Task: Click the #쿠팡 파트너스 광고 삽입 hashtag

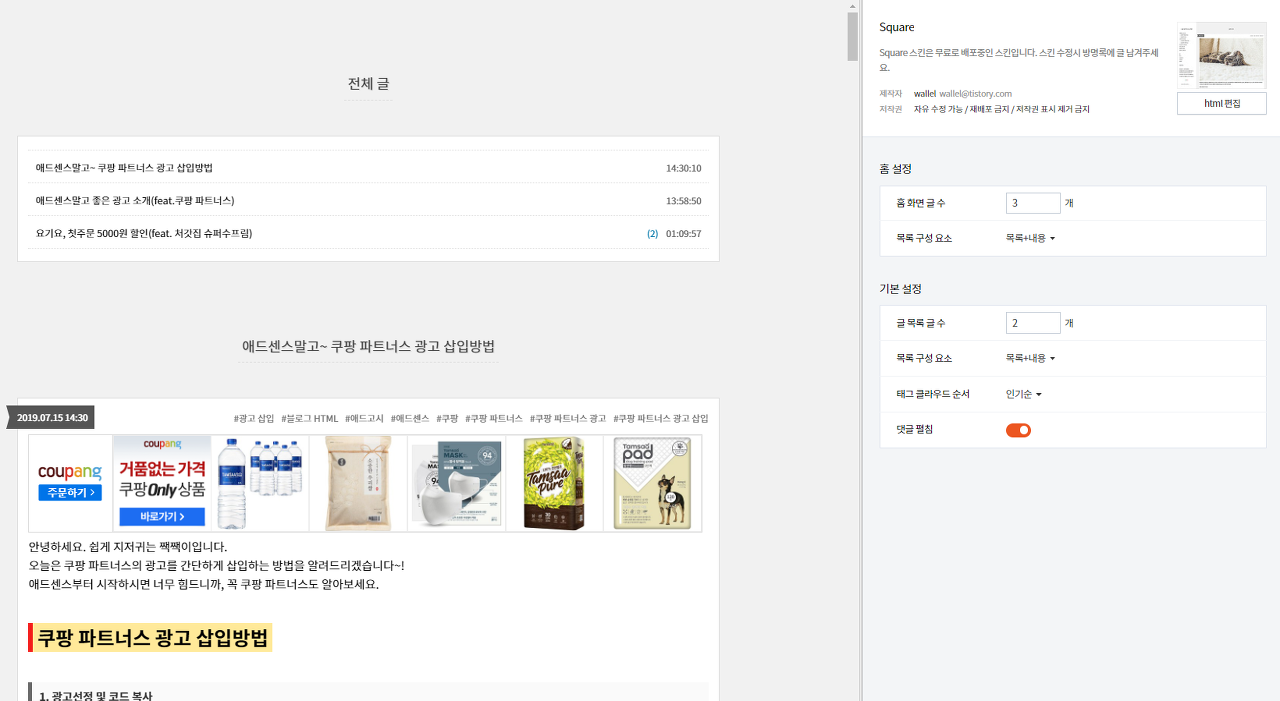Action: click(661, 418)
